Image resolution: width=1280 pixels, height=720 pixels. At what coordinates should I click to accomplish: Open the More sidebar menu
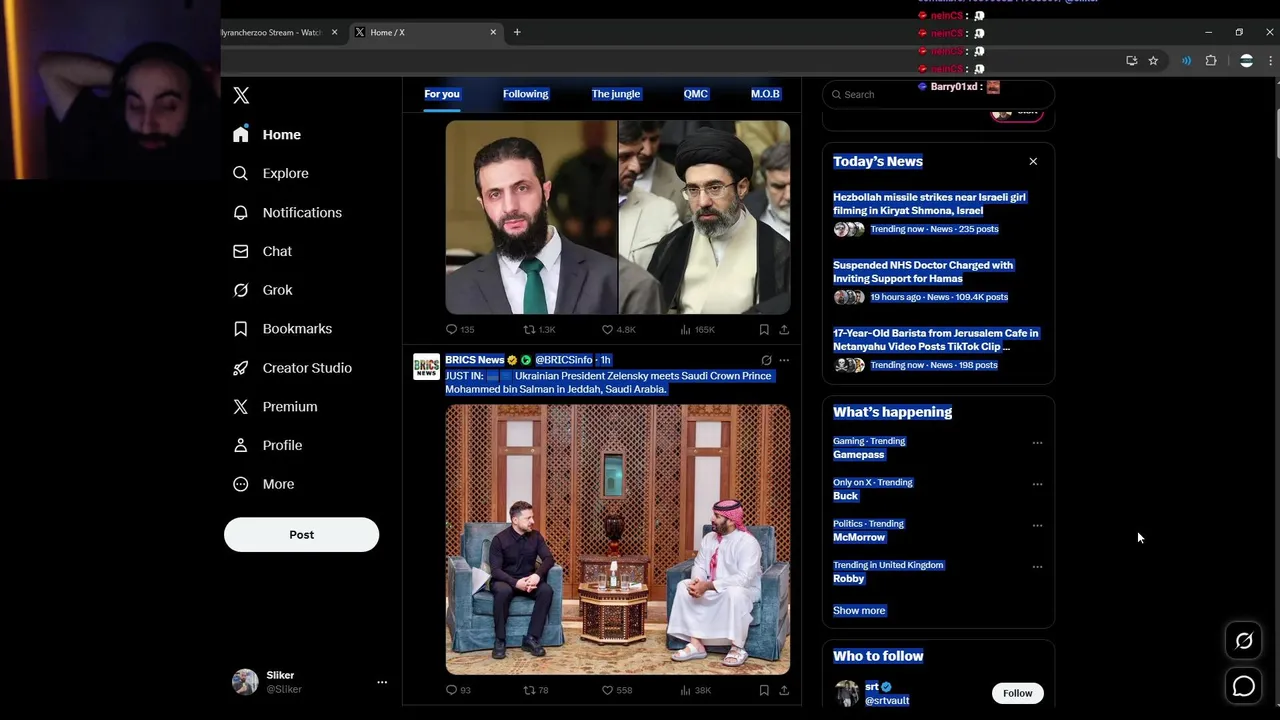tap(264, 484)
